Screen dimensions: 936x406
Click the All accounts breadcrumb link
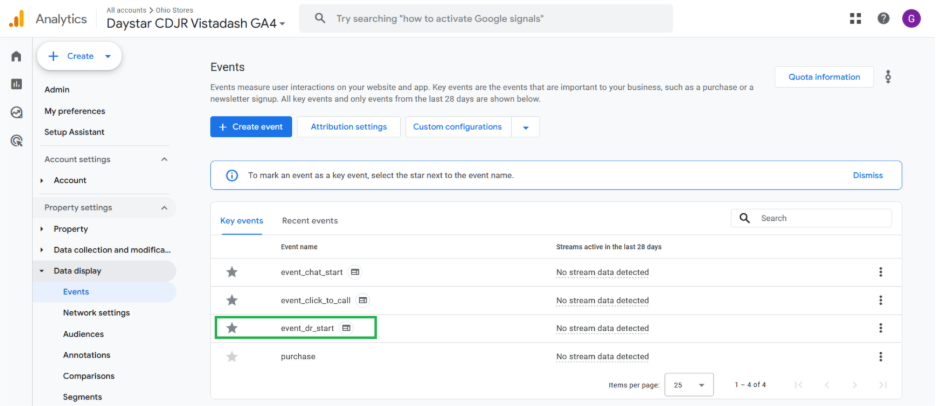(126, 10)
